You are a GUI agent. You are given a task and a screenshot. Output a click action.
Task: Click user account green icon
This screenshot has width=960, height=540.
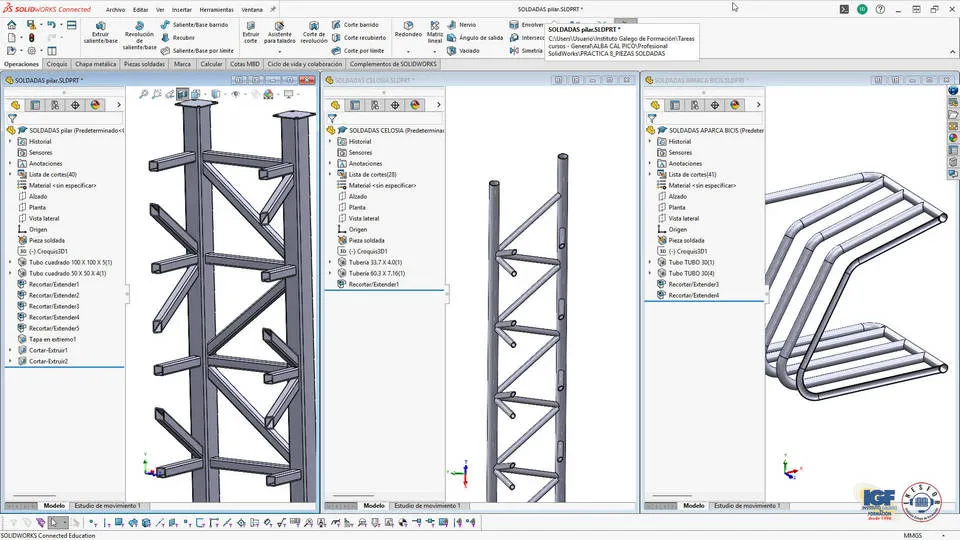862,9
